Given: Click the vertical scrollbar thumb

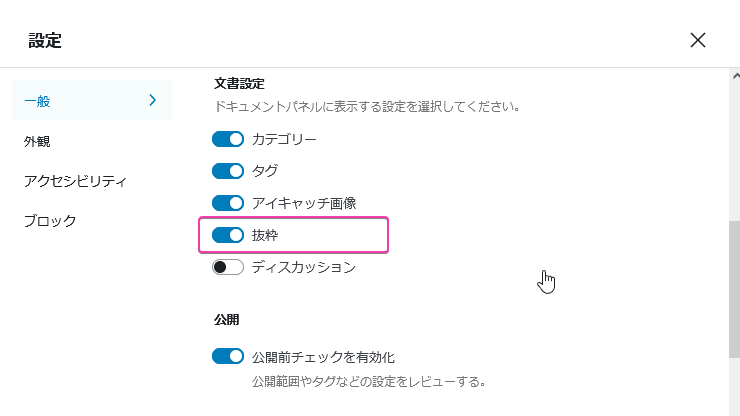Looking at the screenshot, I should coord(733,290).
